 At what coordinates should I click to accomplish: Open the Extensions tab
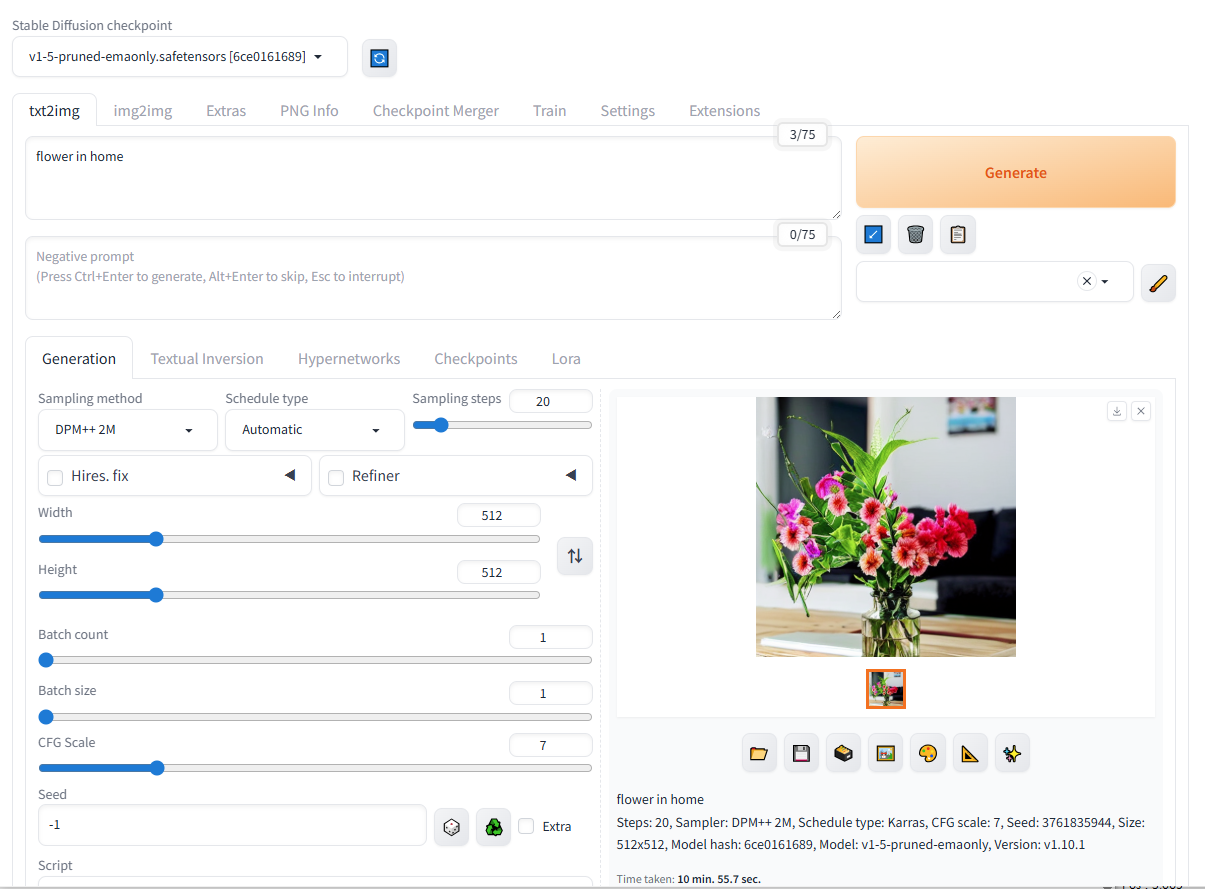pyautogui.click(x=725, y=111)
